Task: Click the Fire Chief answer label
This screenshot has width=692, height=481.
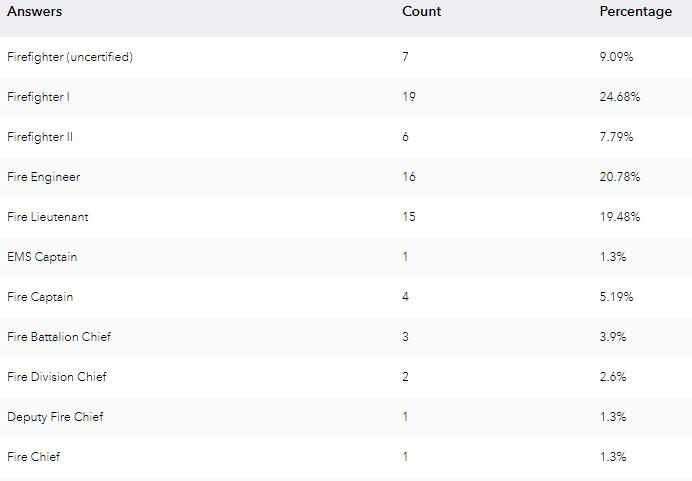Action: [33, 457]
